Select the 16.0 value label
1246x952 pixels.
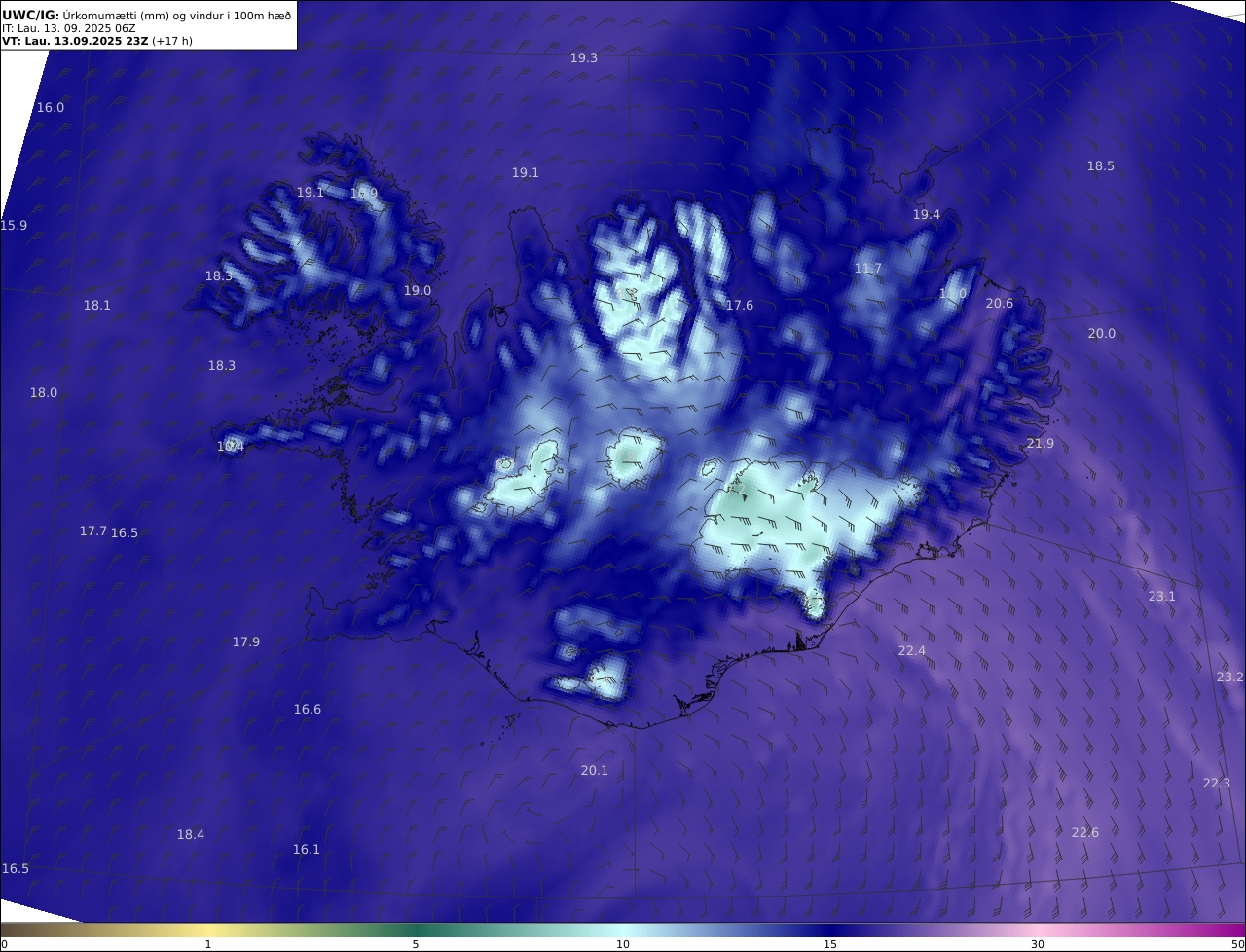(51, 108)
